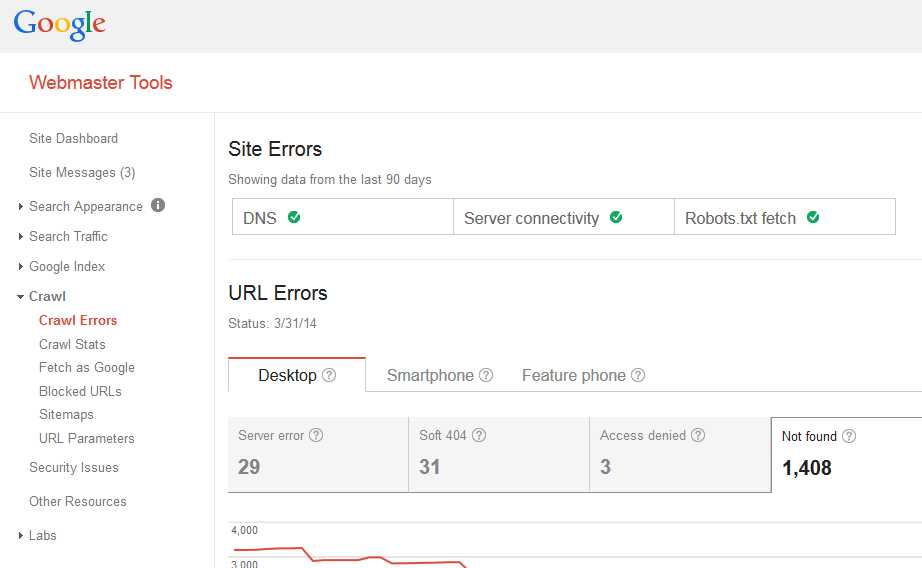This screenshot has height=568, width=922.
Task: Open the Webmaster Tools home link
Action: point(101,83)
